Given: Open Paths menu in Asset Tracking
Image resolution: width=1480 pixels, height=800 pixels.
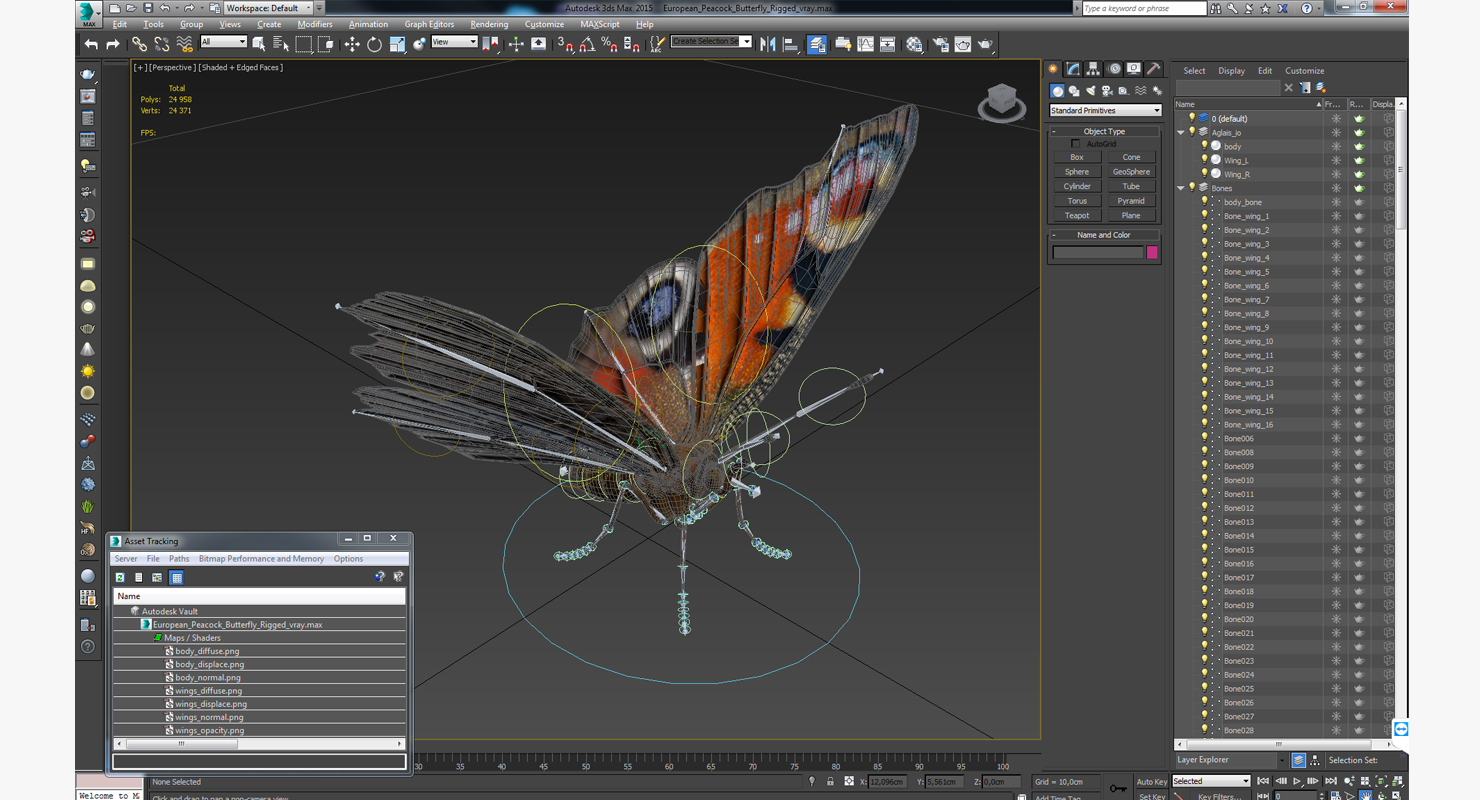Looking at the screenshot, I should pos(179,559).
